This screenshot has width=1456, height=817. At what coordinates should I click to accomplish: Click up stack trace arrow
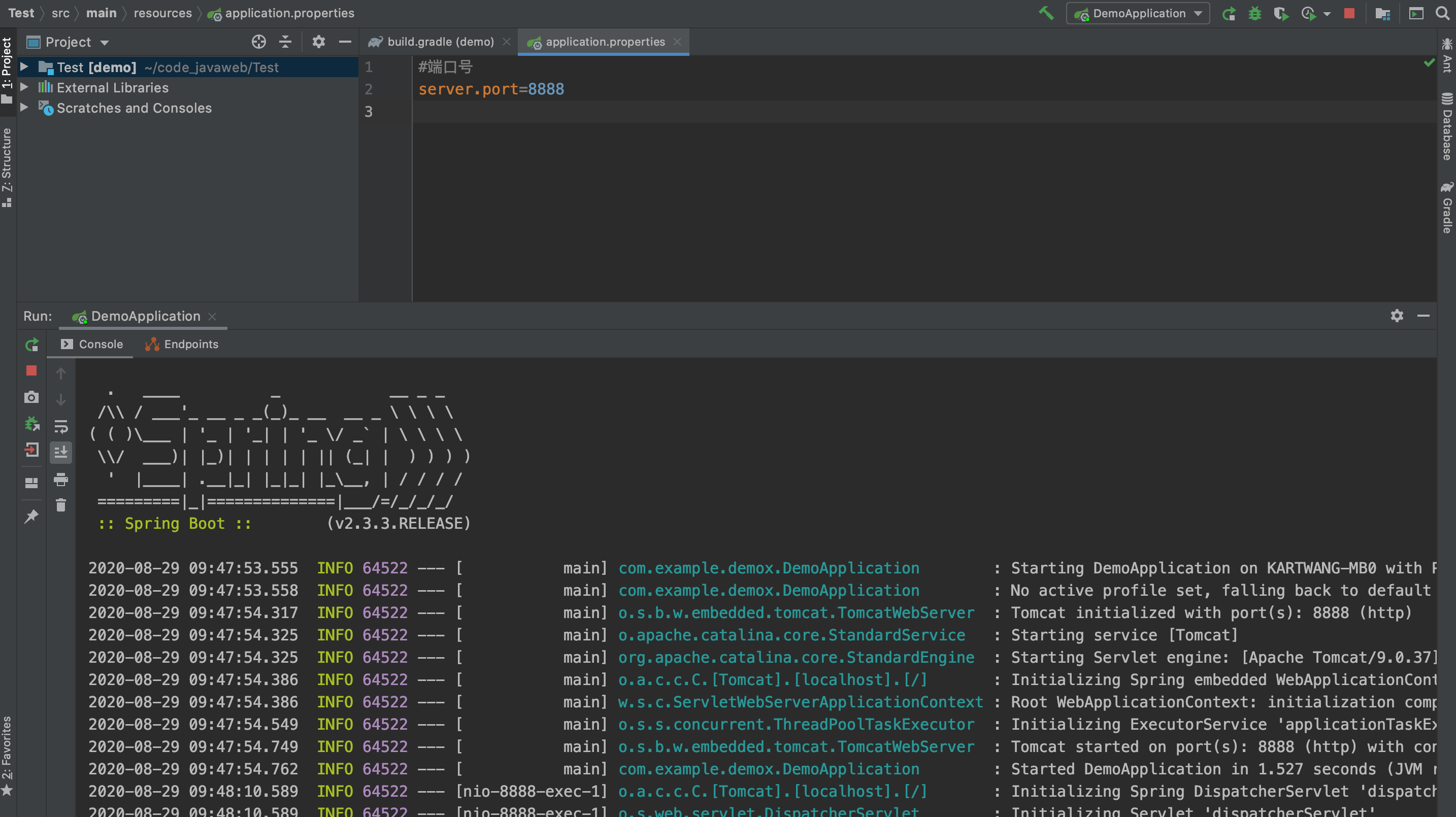coord(60,373)
